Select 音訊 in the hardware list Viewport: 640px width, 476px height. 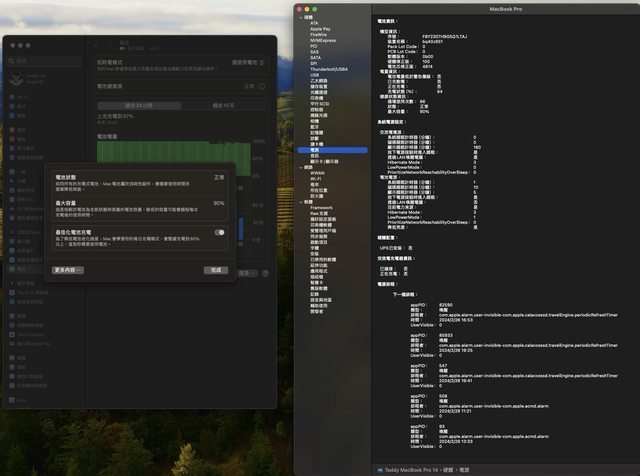click(x=314, y=156)
